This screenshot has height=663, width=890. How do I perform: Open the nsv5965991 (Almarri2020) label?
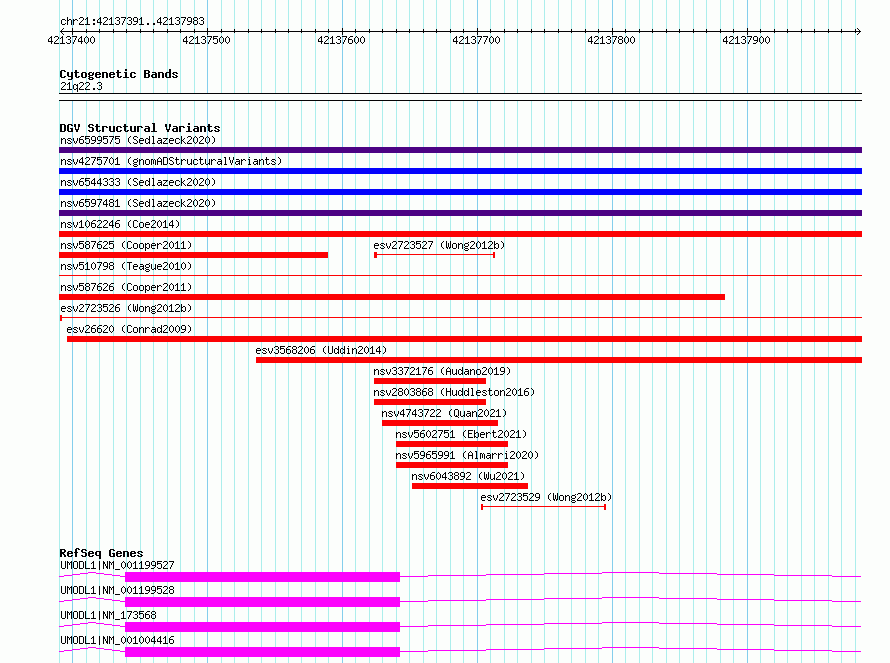click(x=467, y=455)
